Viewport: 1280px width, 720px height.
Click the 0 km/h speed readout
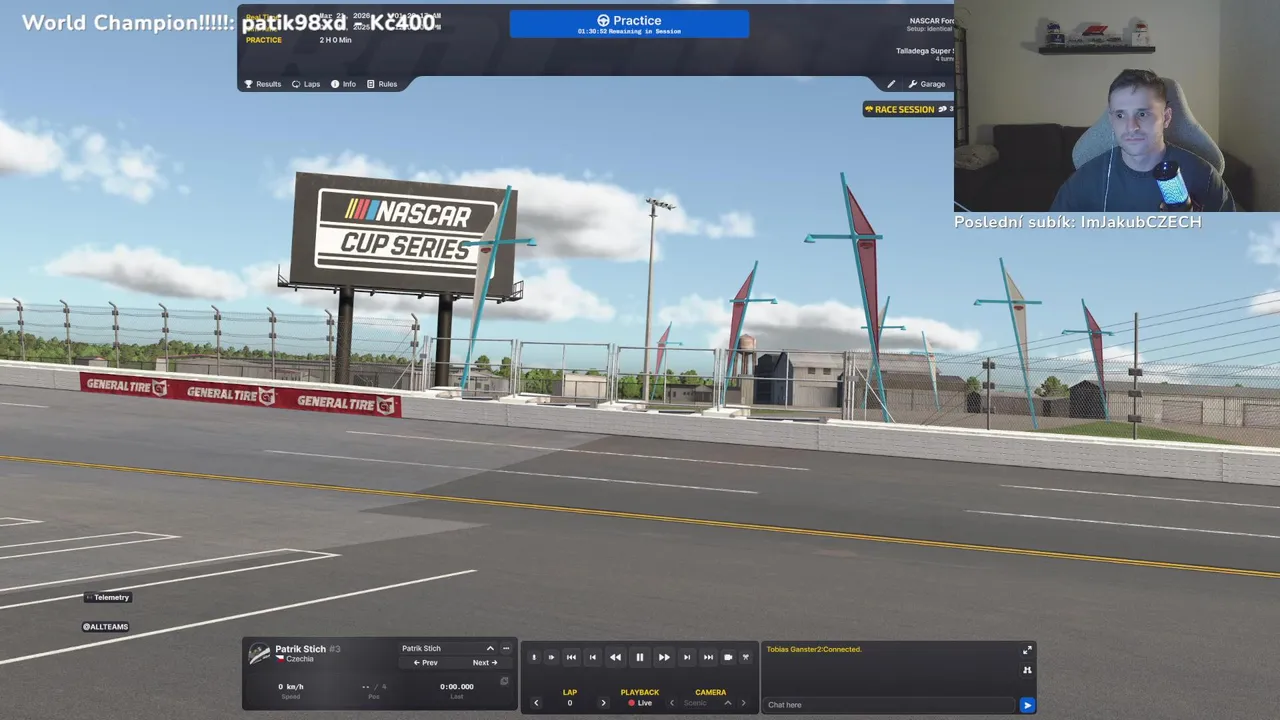pos(291,687)
